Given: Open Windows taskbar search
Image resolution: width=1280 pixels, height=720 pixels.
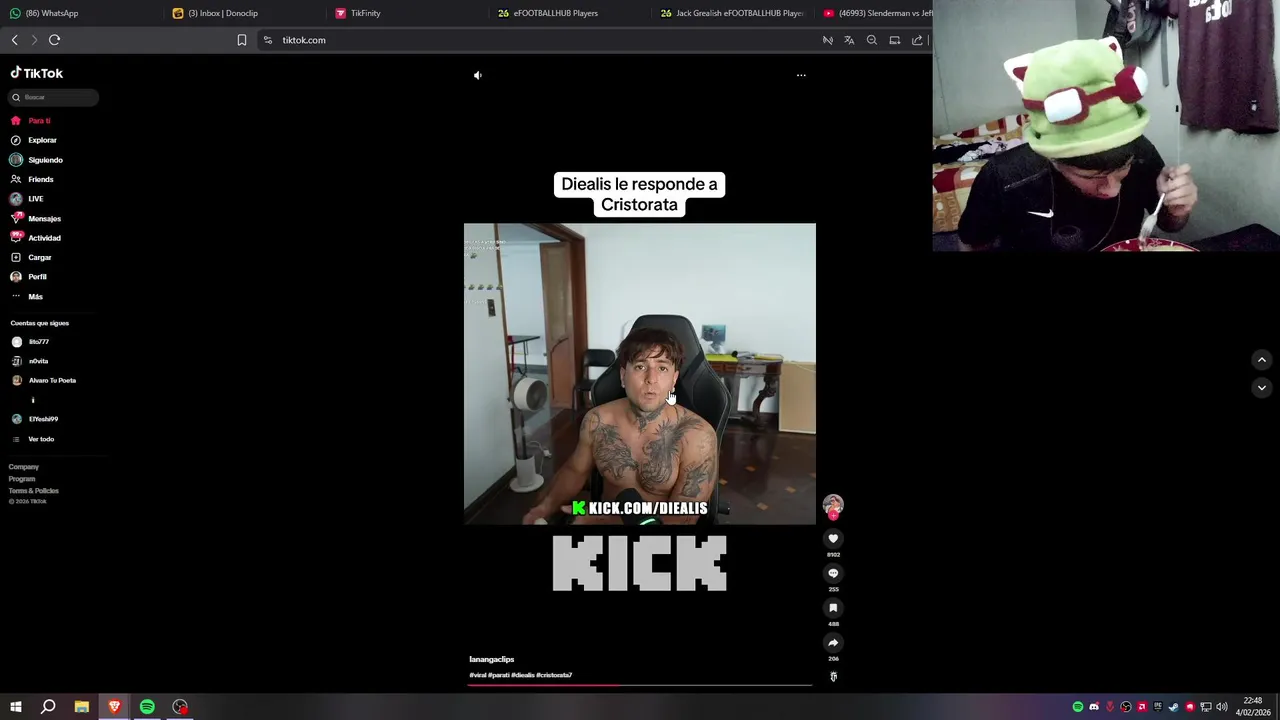Looking at the screenshot, I should (x=48, y=707).
